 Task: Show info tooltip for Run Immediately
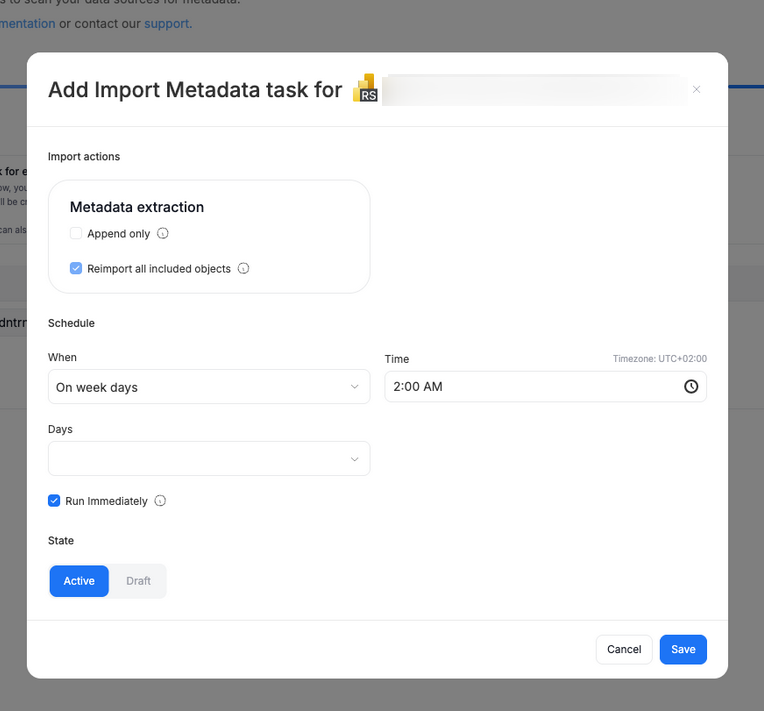pyautogui.click(x=160, y=501)
